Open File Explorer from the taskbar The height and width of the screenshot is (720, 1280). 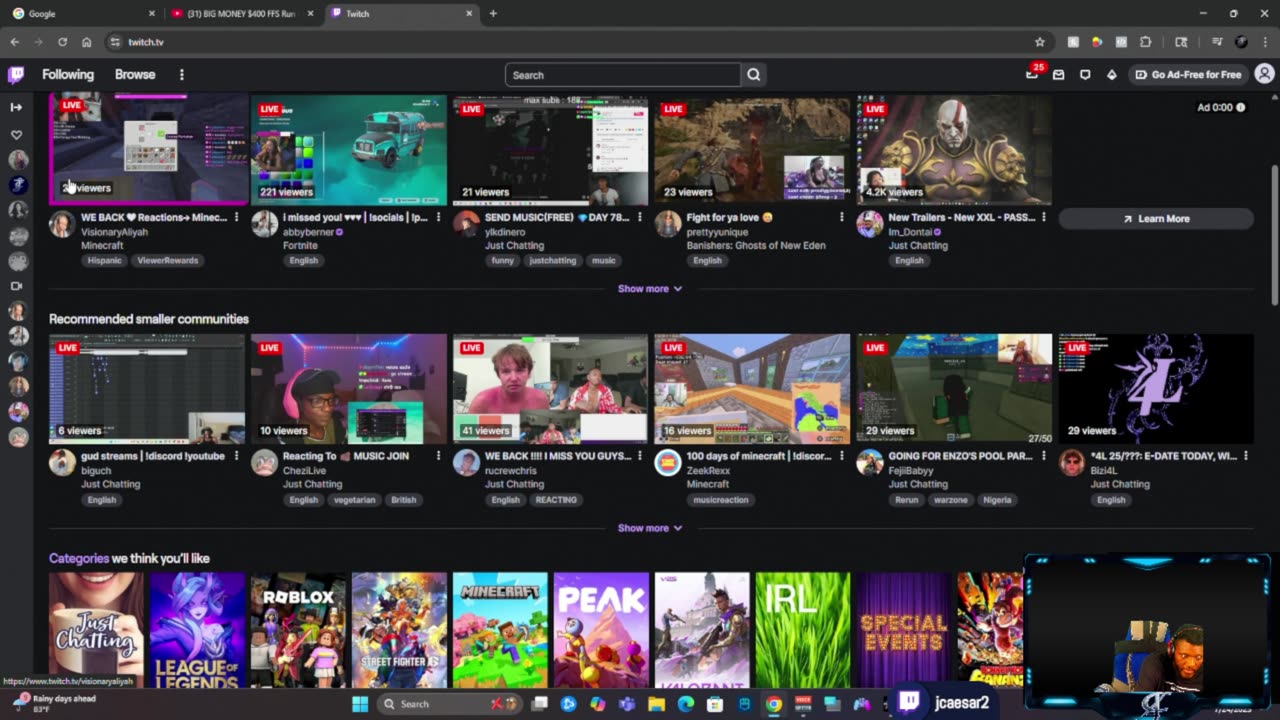(656, 704)
